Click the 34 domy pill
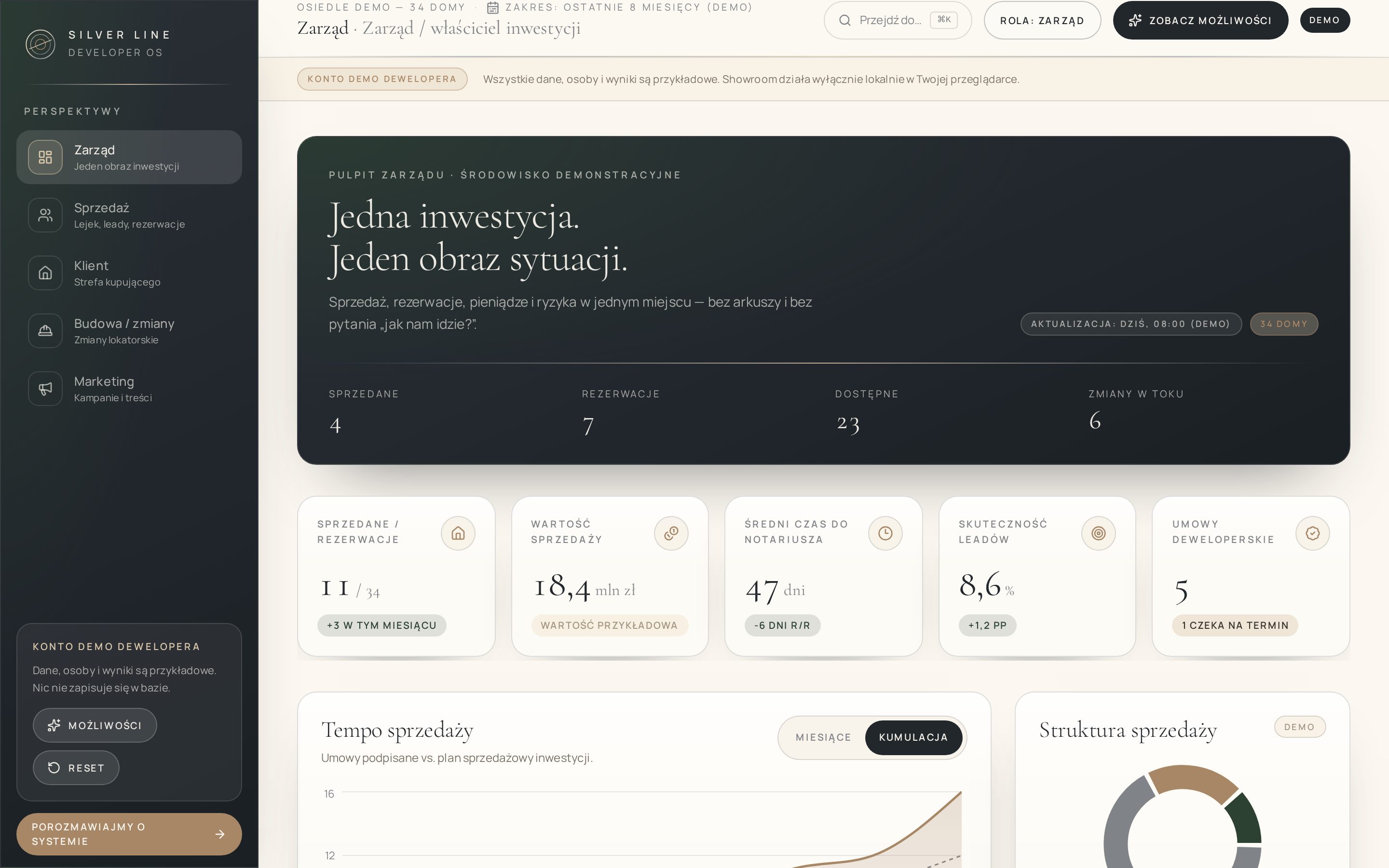The image size is (1389, 868). click(x=1284, y=324)
